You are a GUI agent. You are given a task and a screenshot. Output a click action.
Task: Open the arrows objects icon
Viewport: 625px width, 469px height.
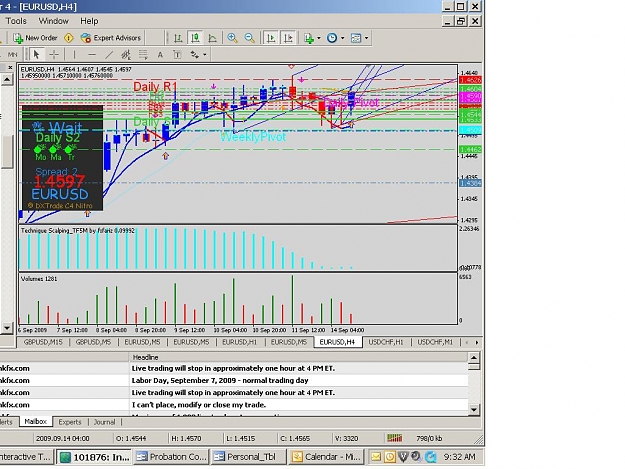pyautogui.click(x=195, y=55)
